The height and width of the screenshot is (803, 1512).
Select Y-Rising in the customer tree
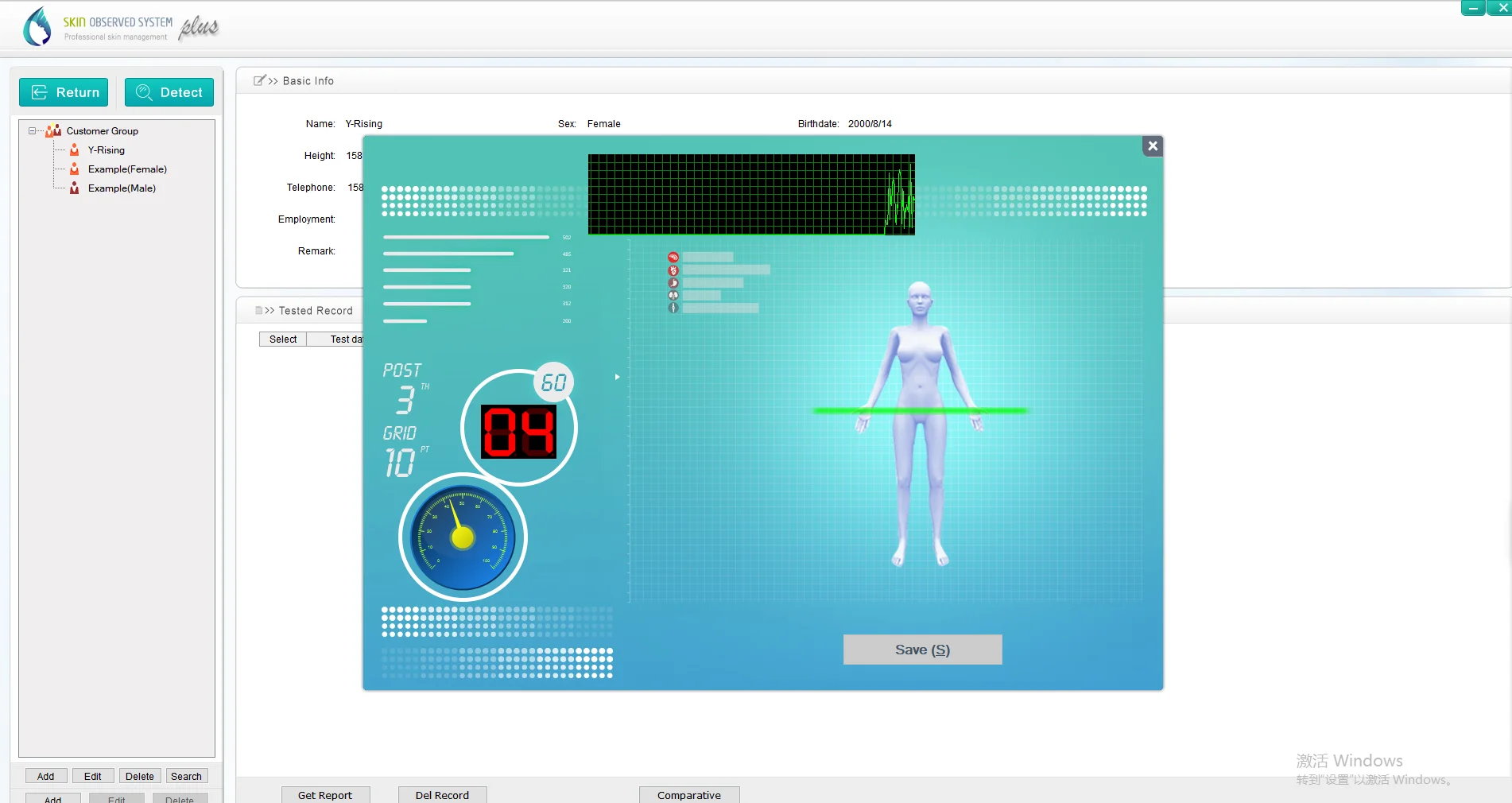coord(107,150)
